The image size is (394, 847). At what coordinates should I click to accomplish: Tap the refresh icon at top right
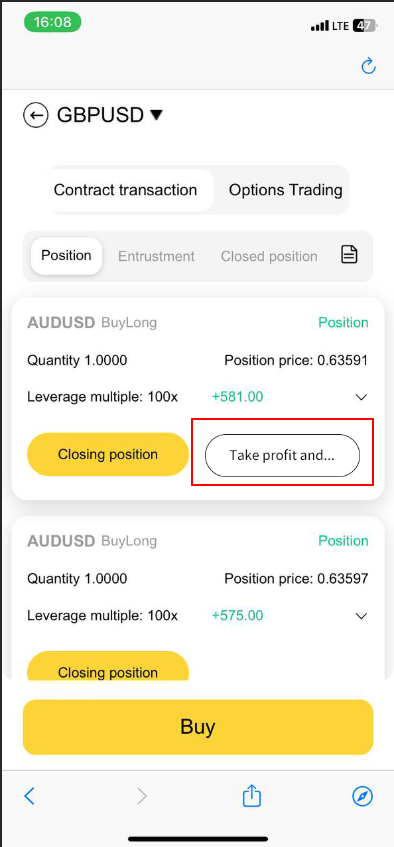click(x=368, y=66)
